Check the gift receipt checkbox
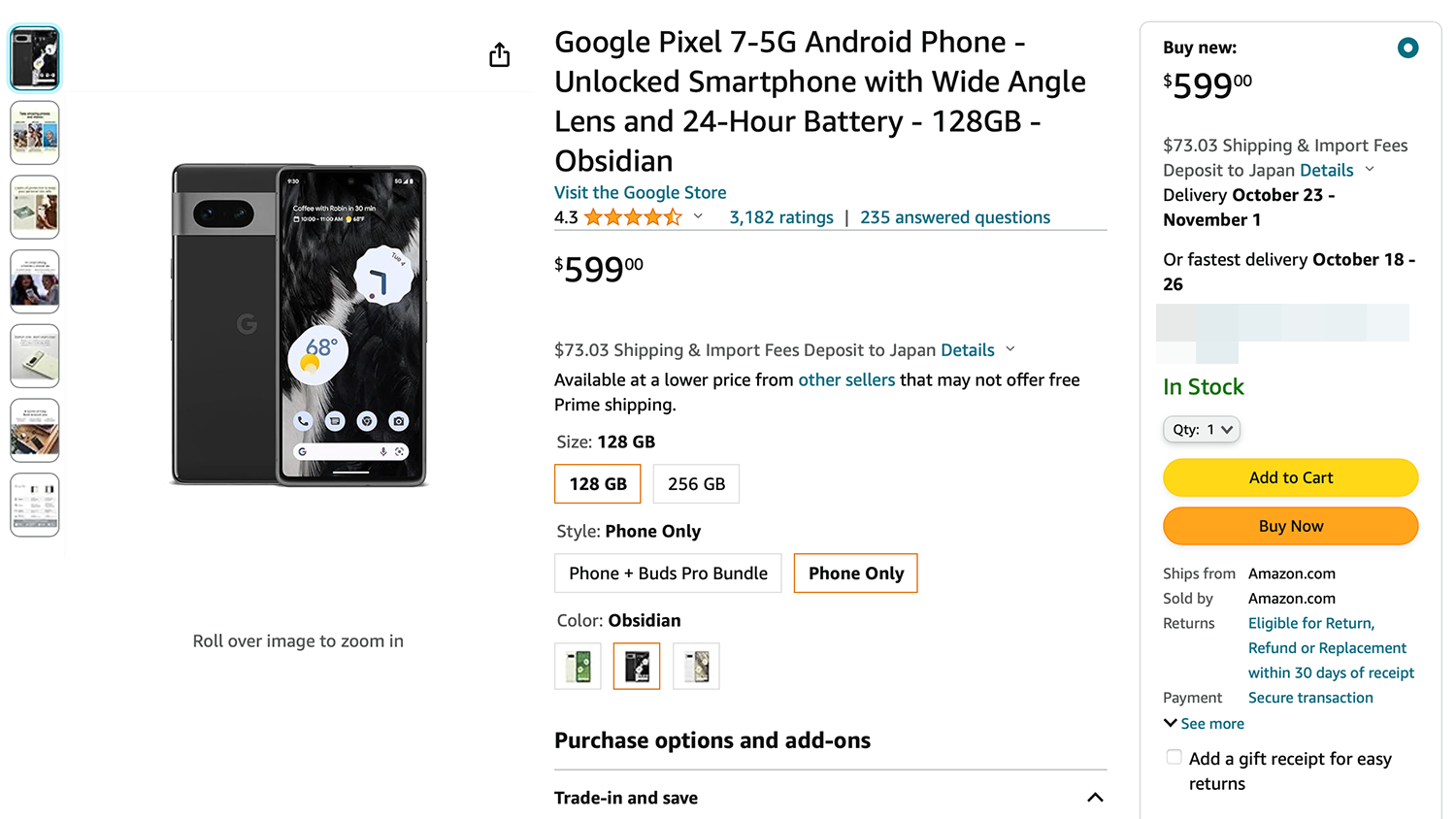The image size is (1456, 819). click(x=1174, y=758)
